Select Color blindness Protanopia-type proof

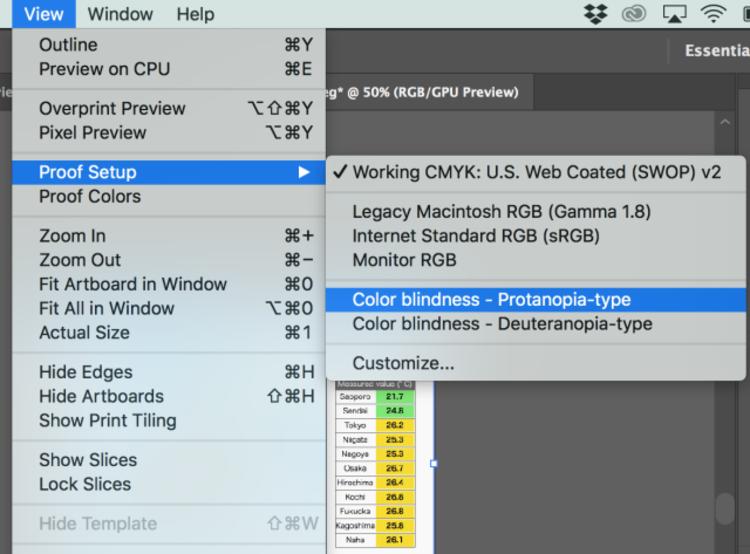click(491, 300)
